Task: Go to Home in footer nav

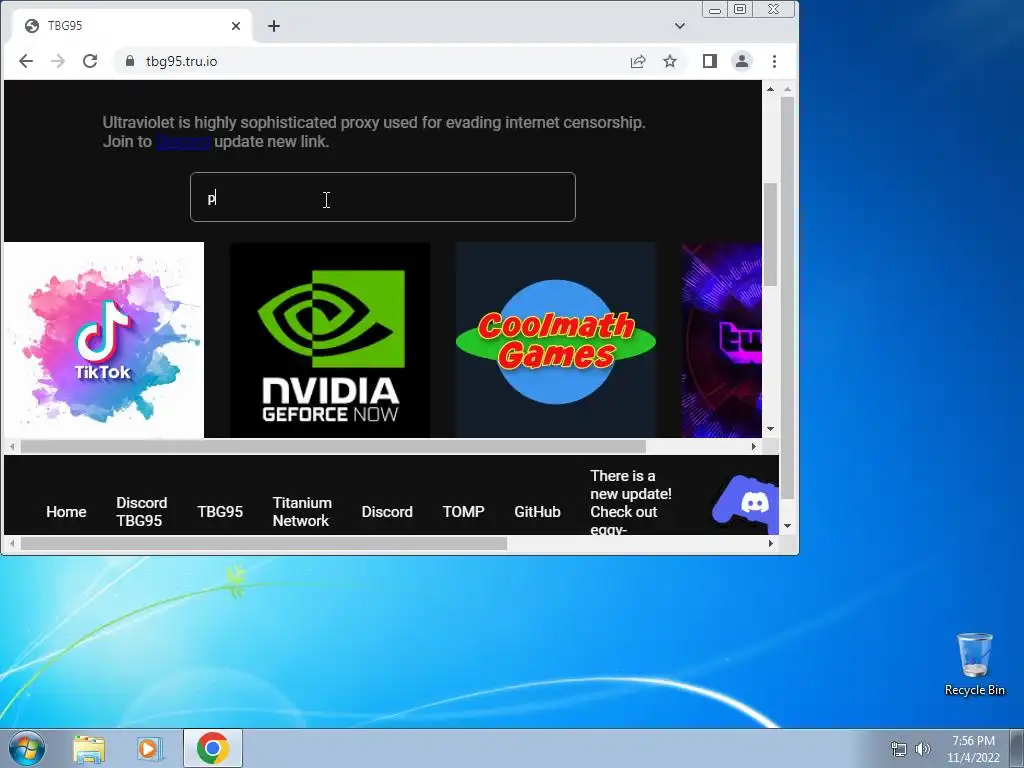Action: (x=66, y=512)
